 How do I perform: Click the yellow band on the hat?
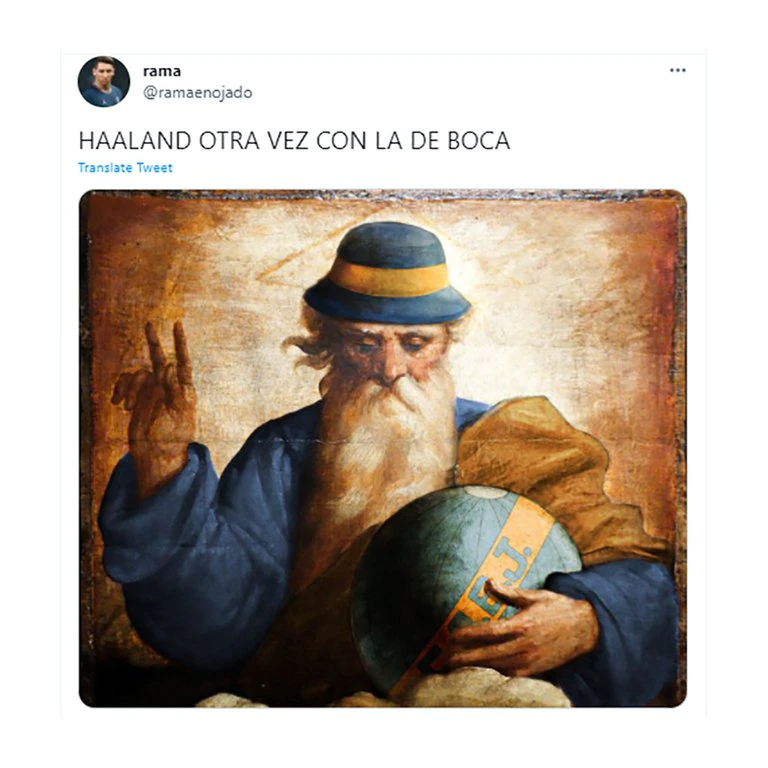[x=389, y=278]
